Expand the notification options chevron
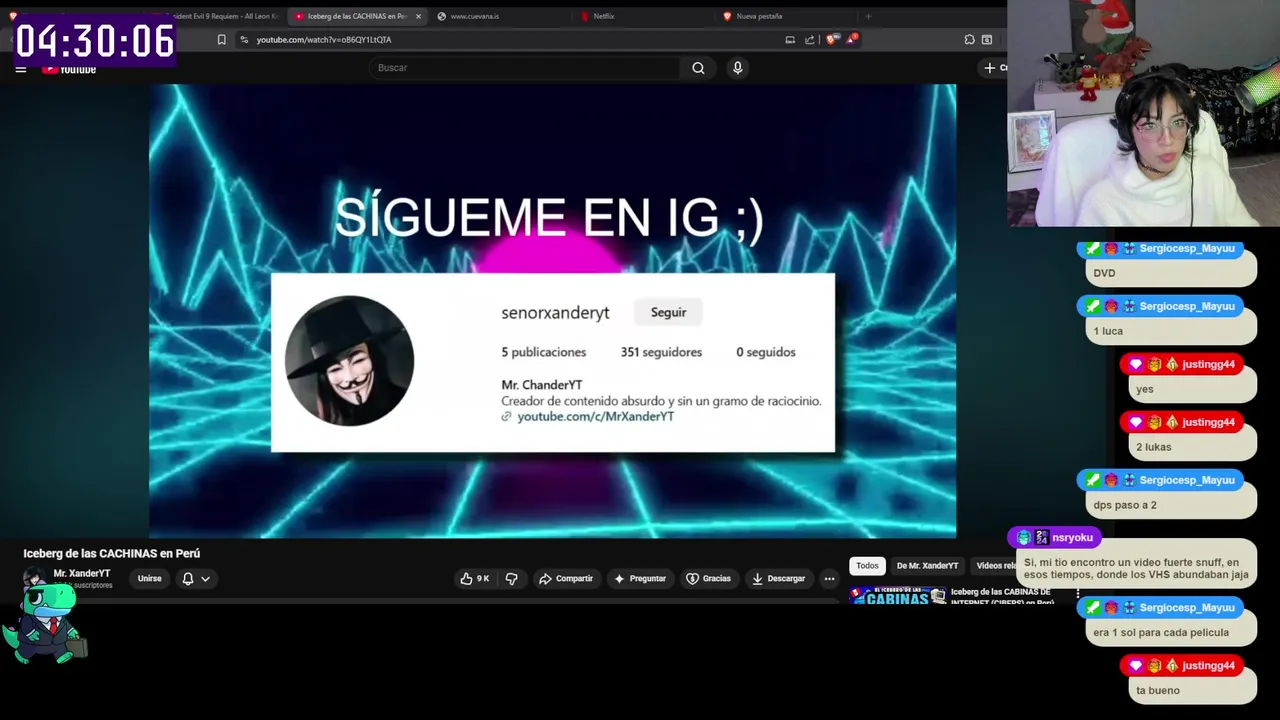 [205, 579]
